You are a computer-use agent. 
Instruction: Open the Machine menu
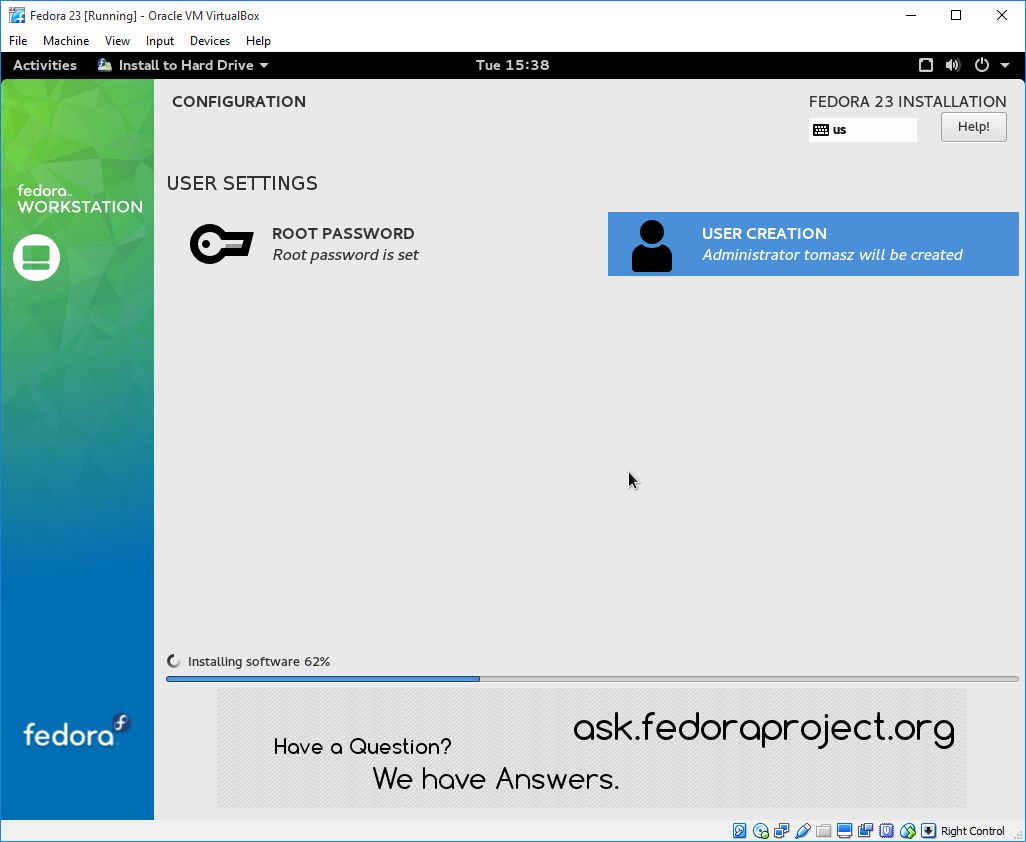coord(66,41)
